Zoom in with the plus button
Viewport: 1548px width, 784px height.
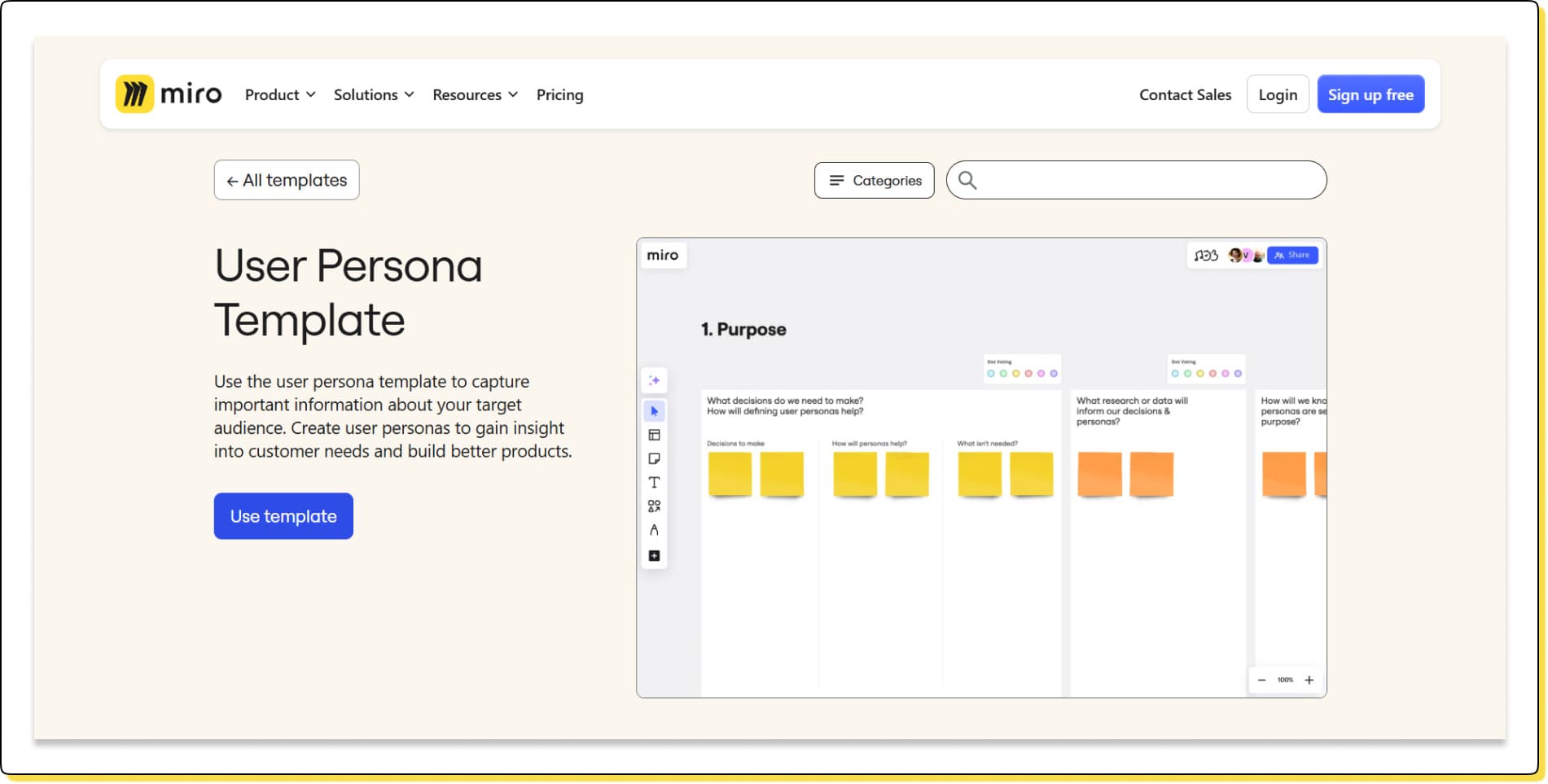pos(1309,680)
